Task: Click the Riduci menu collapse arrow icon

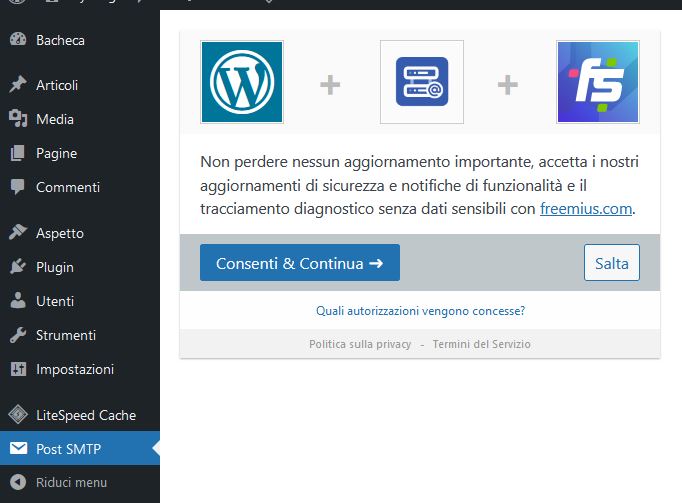Action: pyautogui.click(x=18, y=482)
